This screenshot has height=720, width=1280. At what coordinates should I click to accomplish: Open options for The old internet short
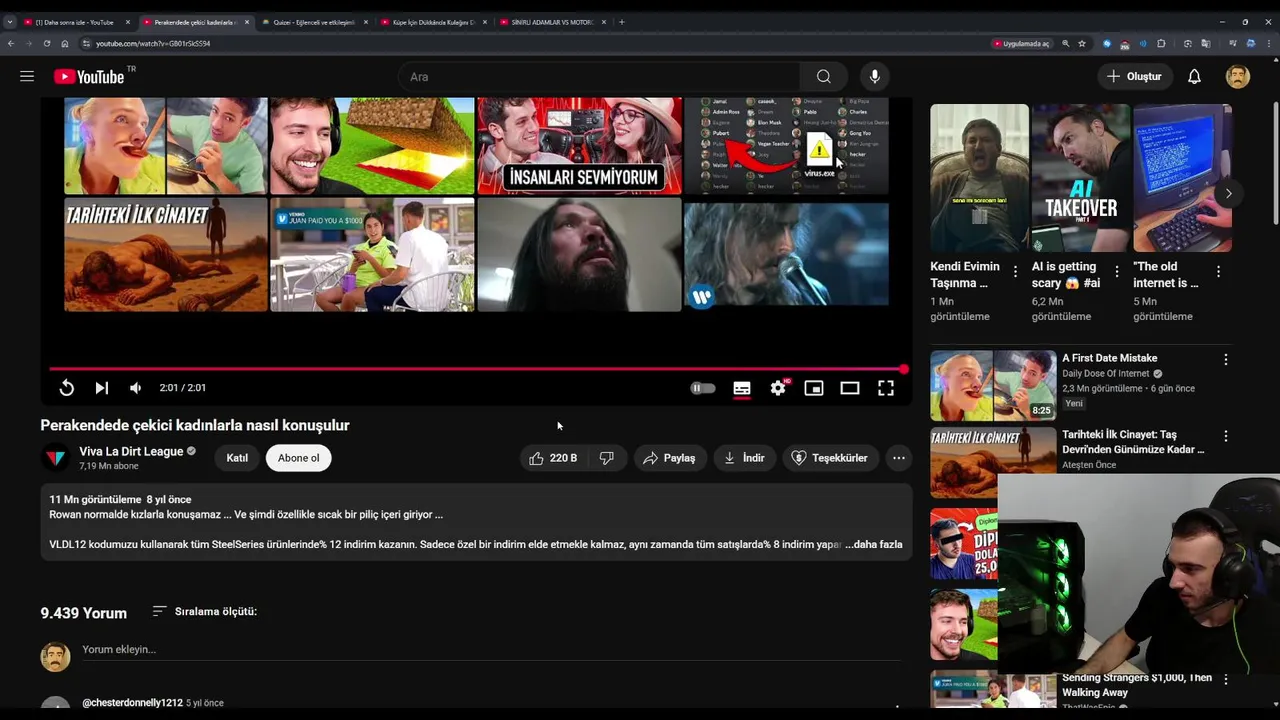pos(1218,271)
